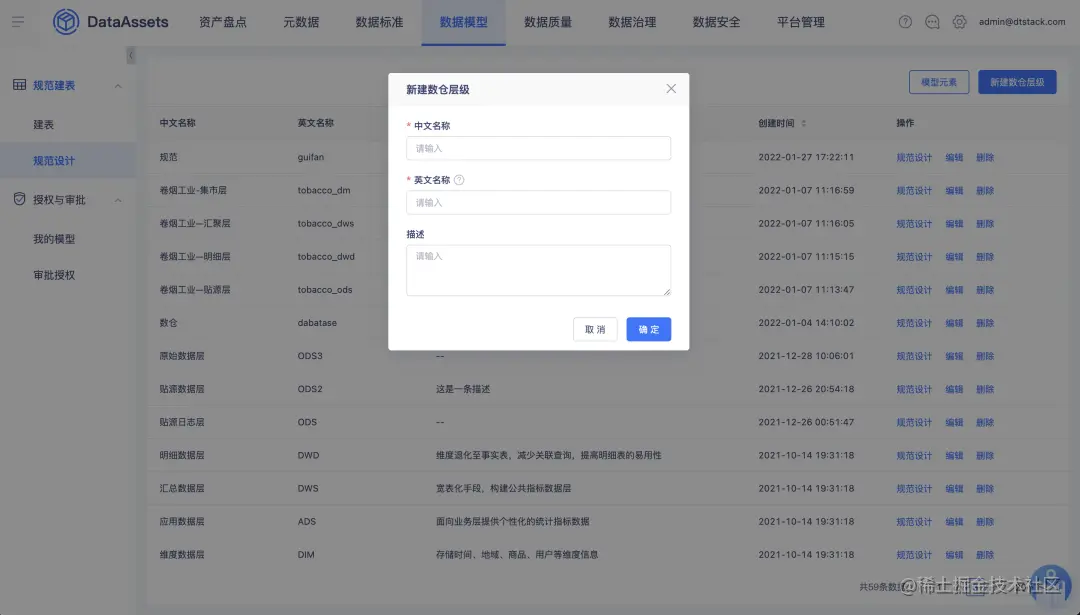
Task: Click the 授权与审批 shield icon
Action: (19, 199)
